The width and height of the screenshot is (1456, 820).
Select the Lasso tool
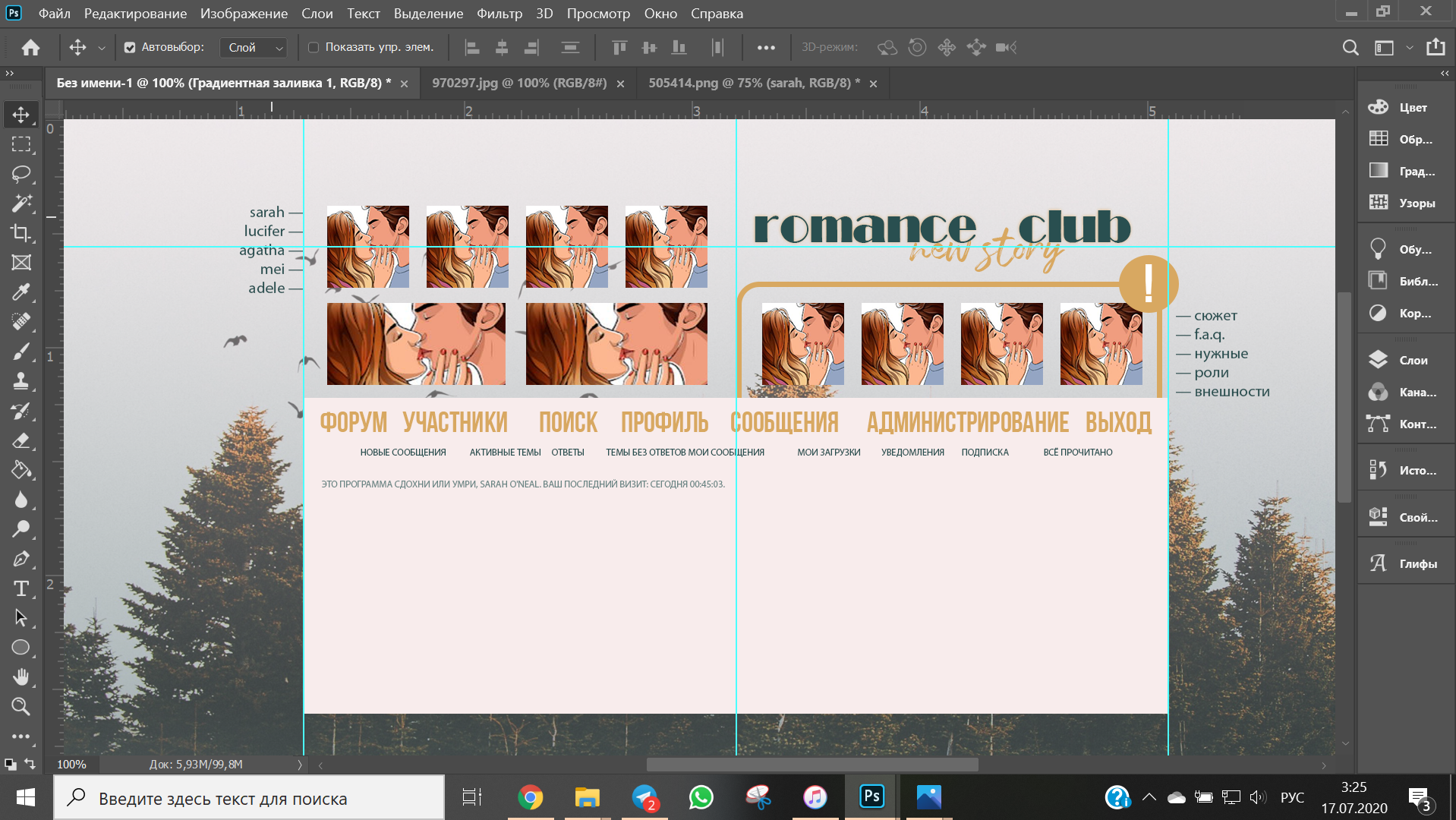pos(21,174)
